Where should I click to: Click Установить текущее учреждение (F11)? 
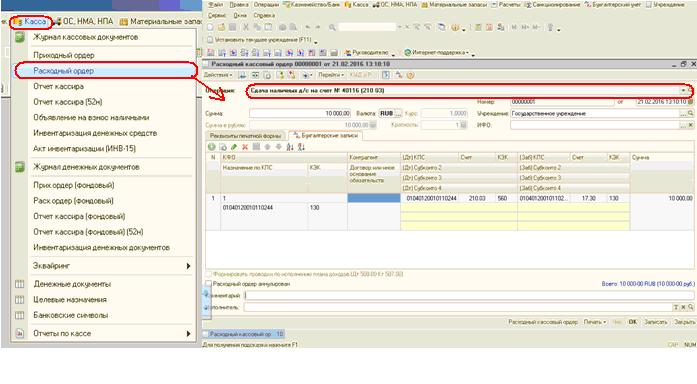(x=259, y=40)
